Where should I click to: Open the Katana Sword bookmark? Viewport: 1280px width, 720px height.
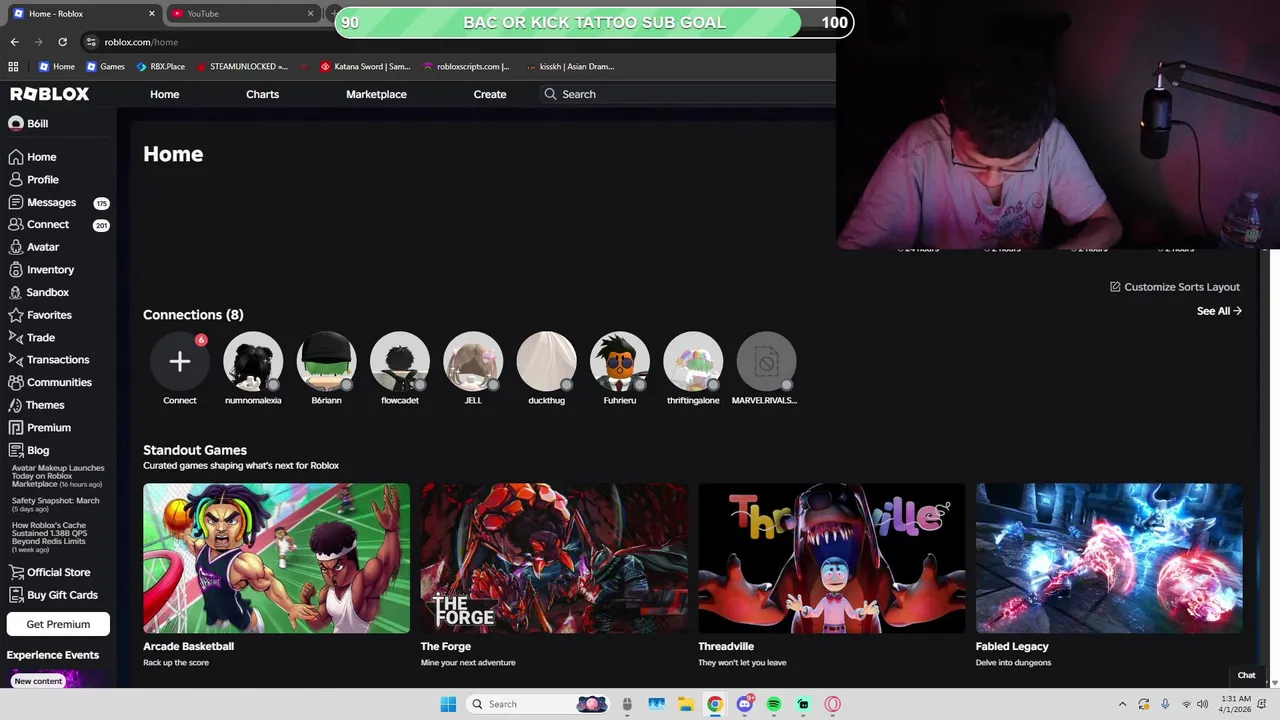[365, 66]
